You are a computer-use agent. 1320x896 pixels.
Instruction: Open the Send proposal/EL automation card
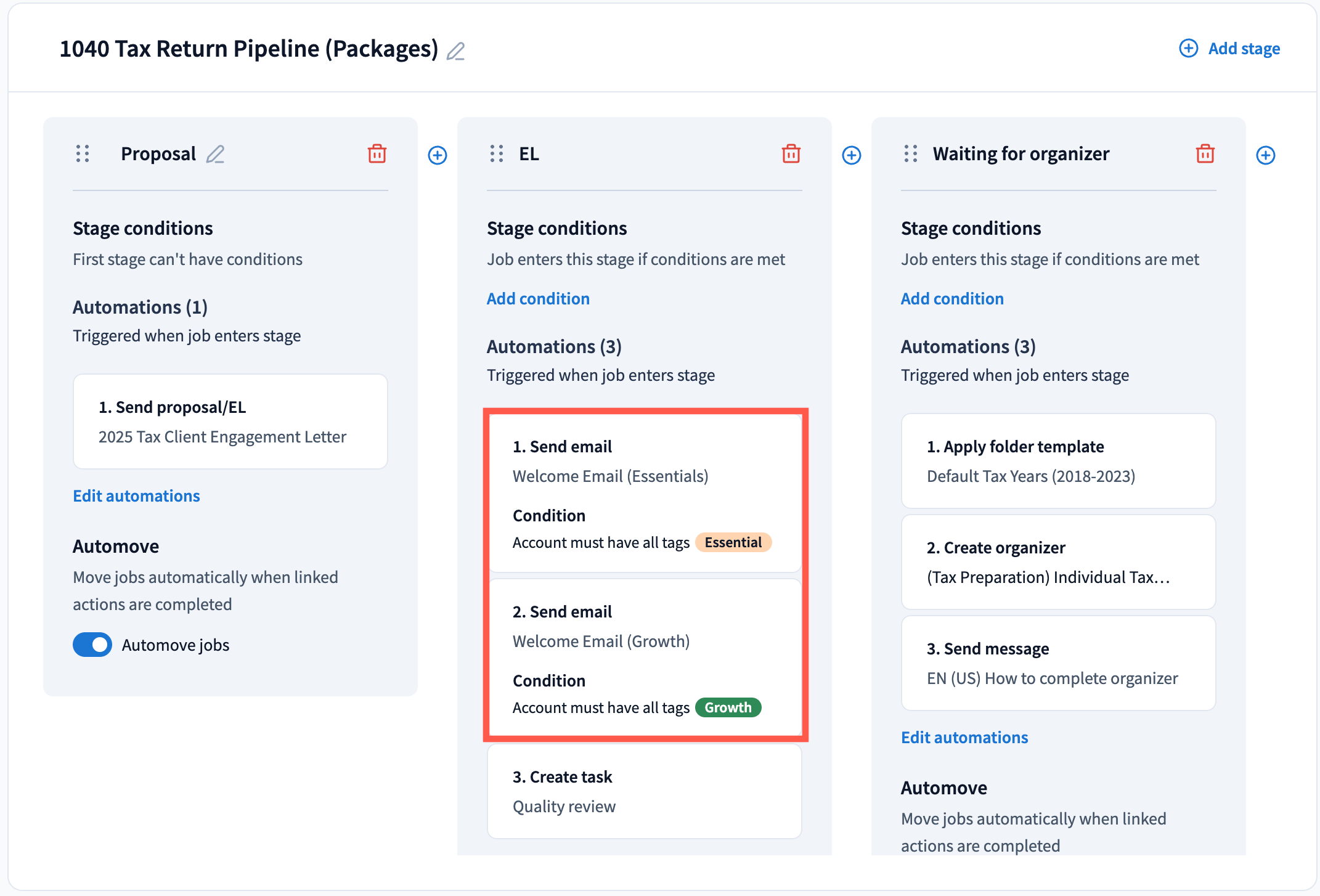click(x=230, y=422)
